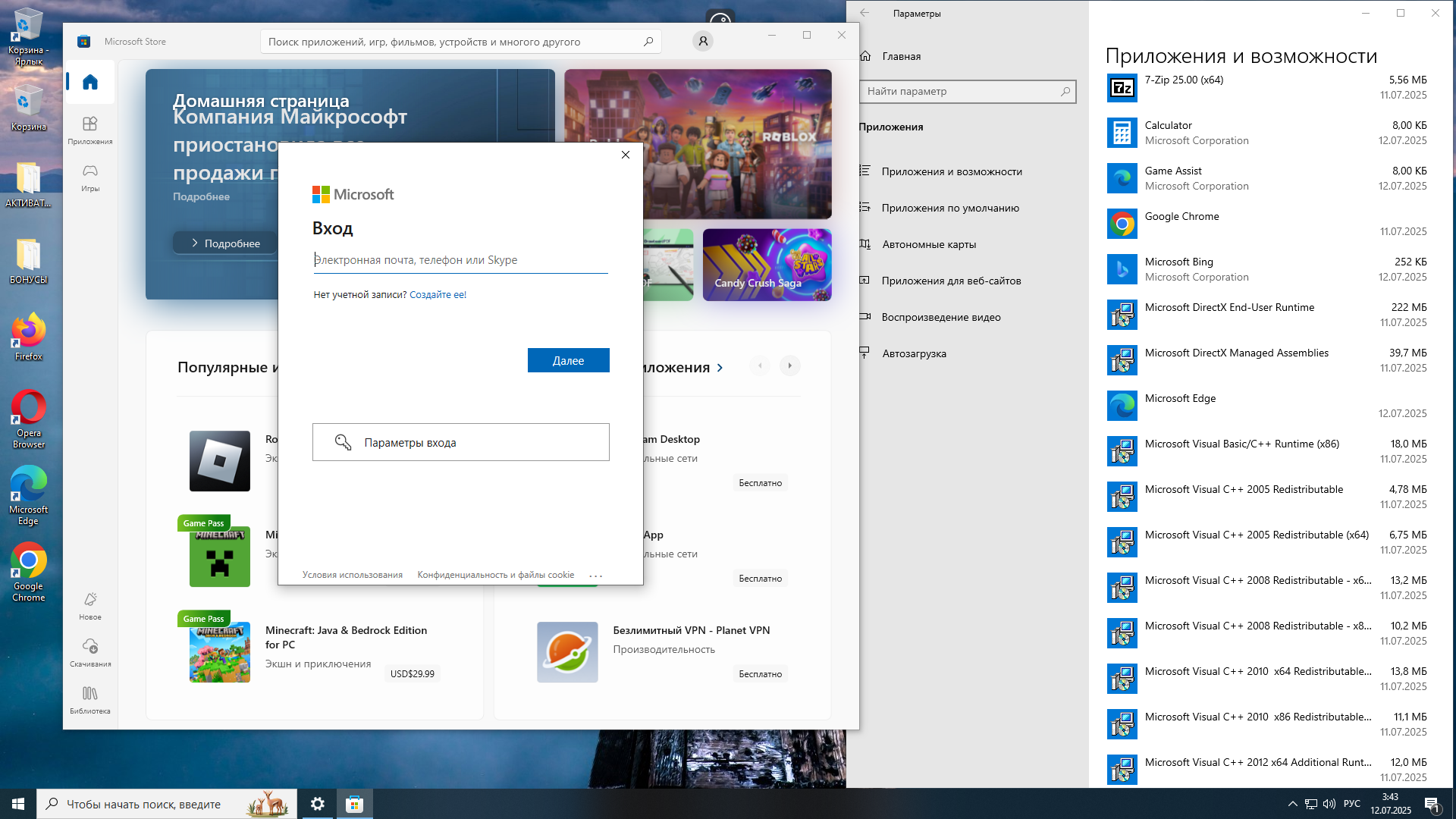1456x819 pixels.
Task: Open Minecraft Creeper app icon
Action: 220,557
